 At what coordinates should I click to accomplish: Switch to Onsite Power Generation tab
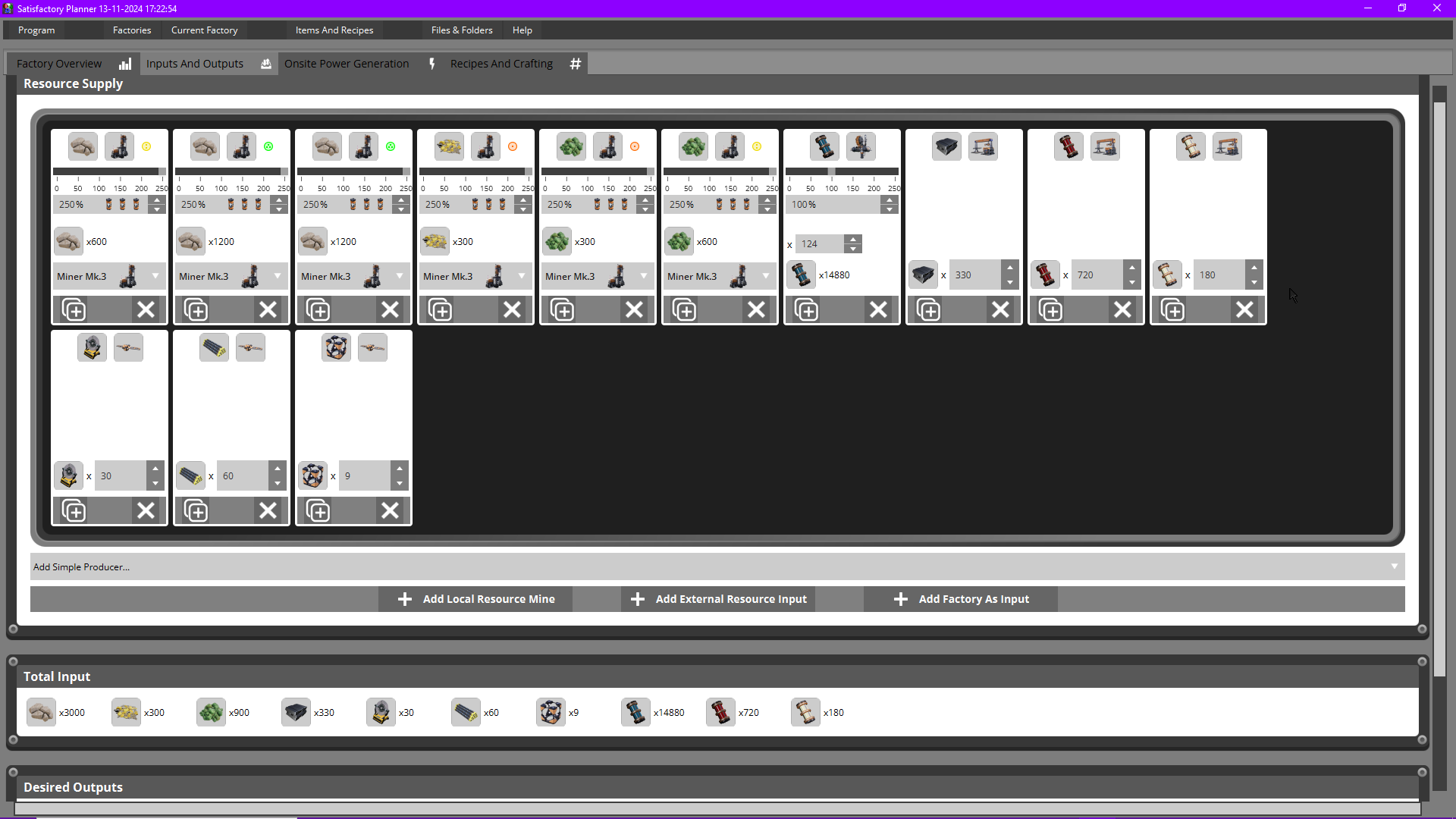[x=347, y=64]
